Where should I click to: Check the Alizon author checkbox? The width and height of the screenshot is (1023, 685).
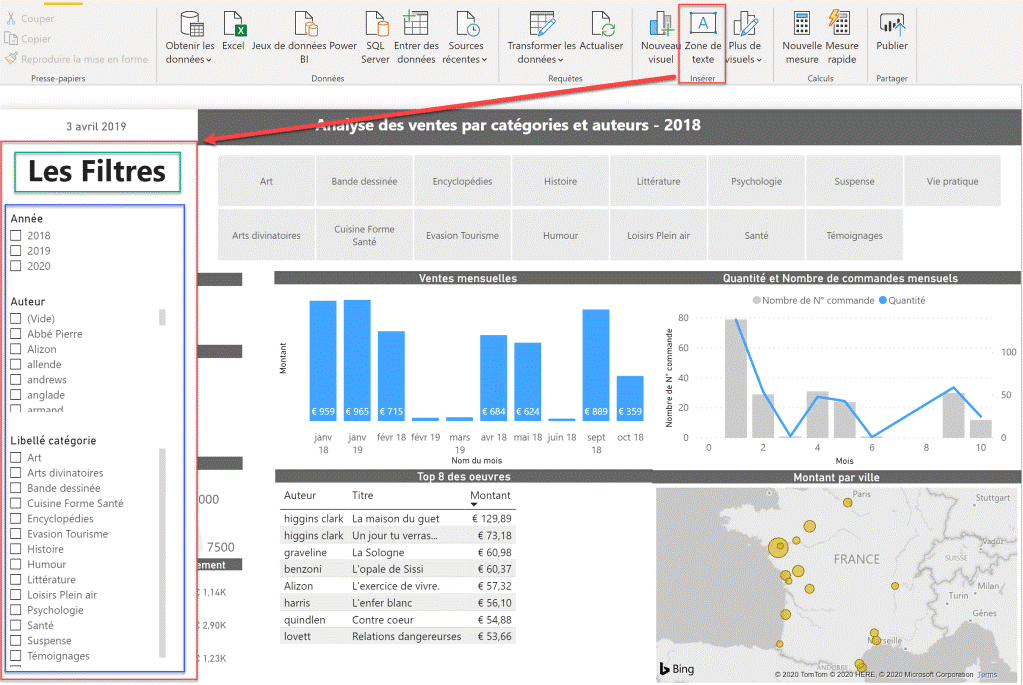[x=16, y=349]
